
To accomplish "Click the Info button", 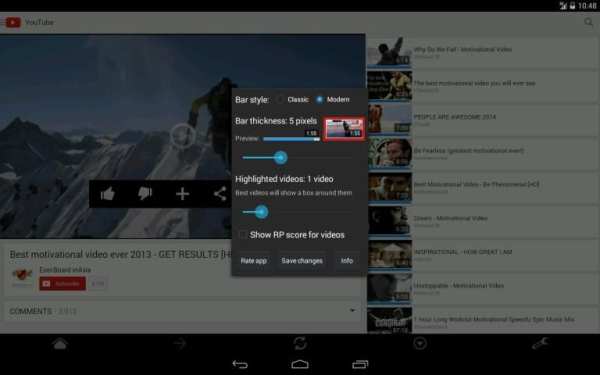I will coord(347,261).
